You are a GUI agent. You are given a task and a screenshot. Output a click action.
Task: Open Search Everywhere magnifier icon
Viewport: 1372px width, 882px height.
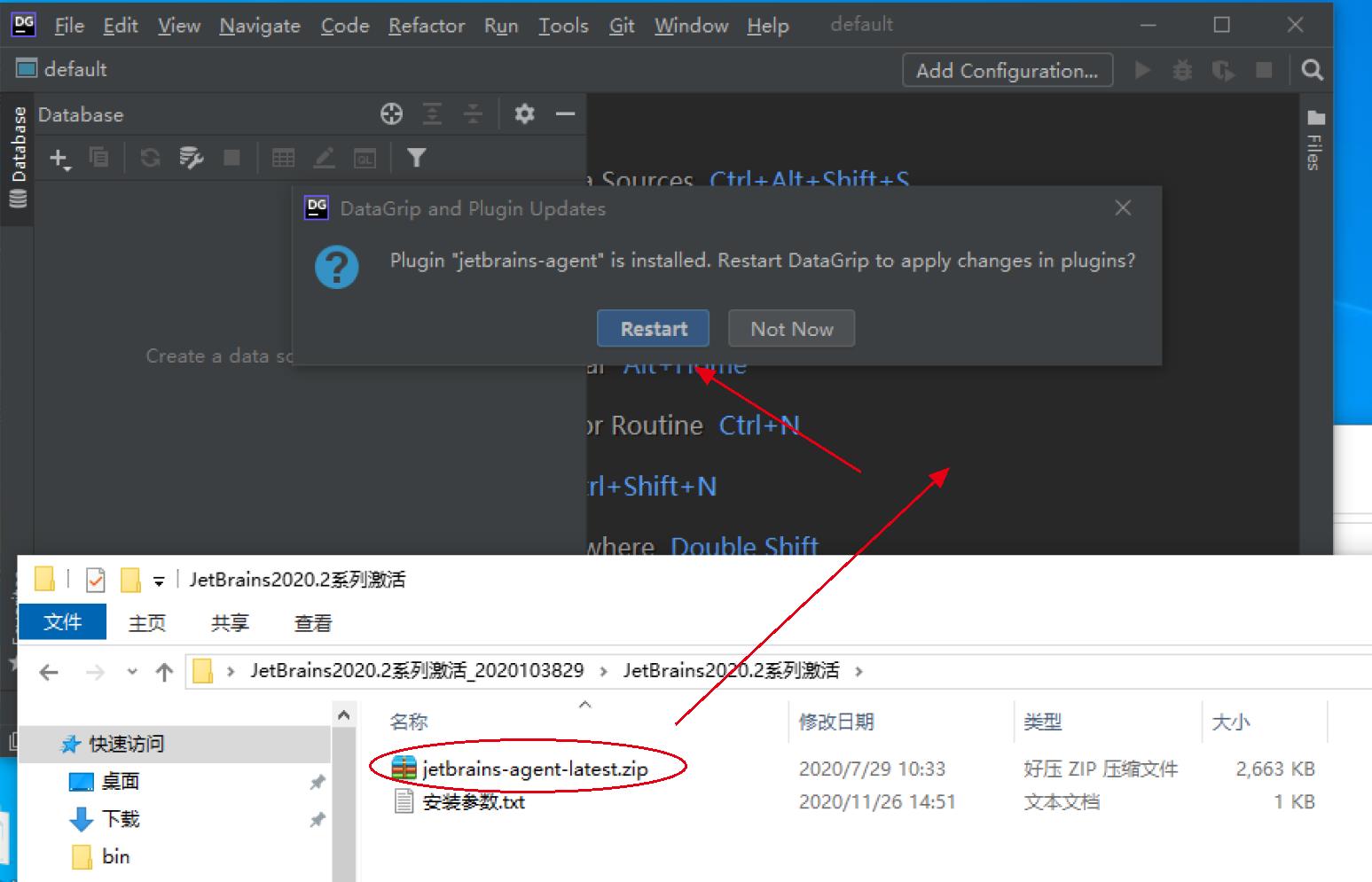pos(1312,70)
